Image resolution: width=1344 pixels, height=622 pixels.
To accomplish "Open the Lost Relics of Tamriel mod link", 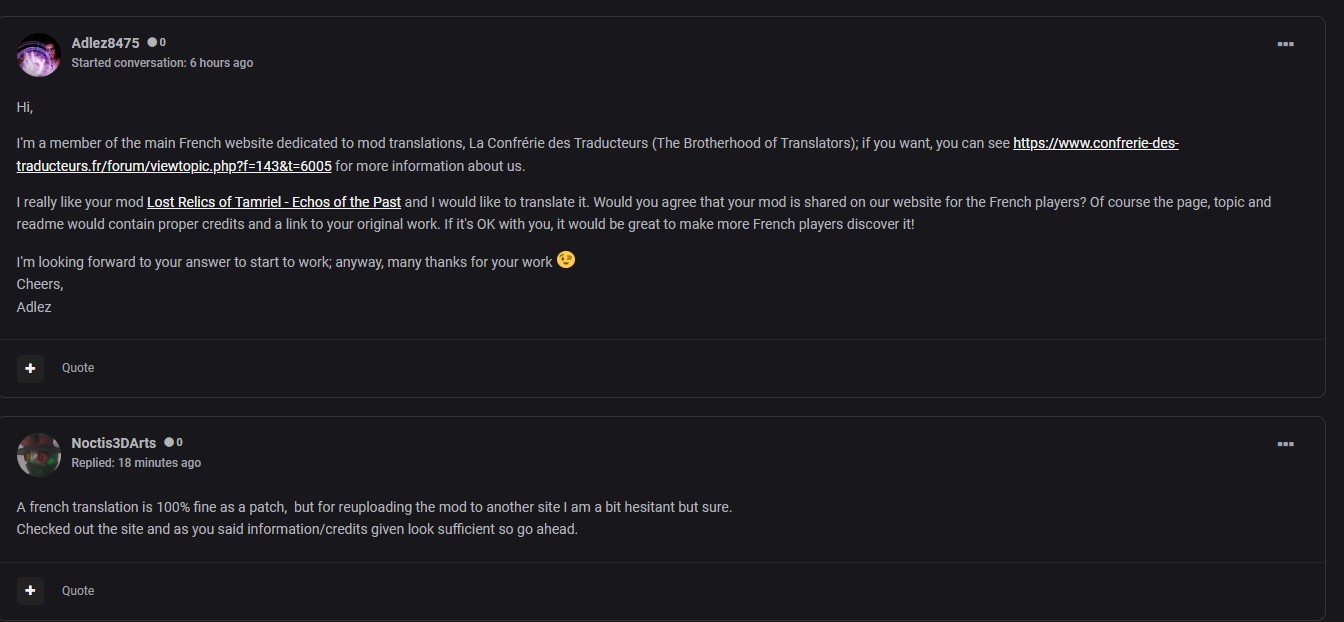I will [x=274, y=202].
